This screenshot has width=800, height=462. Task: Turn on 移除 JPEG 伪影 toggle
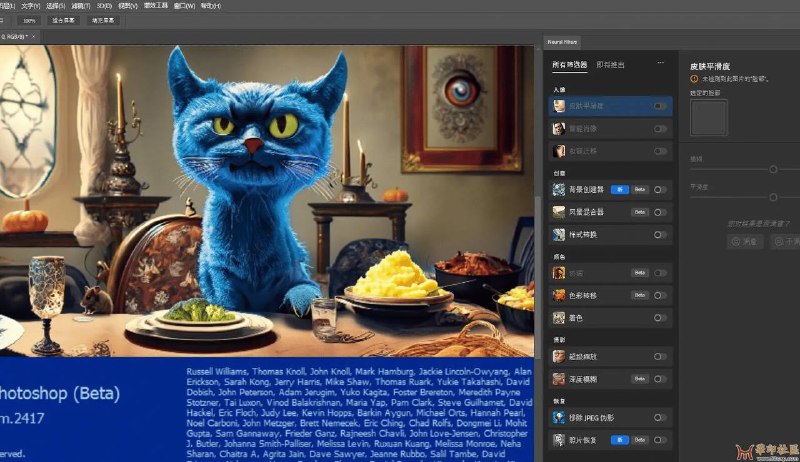tap(660, 418)
